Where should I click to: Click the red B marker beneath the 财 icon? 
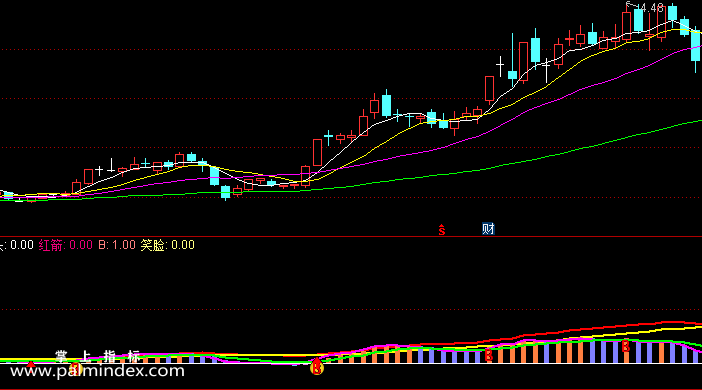(x=489, y=356)
